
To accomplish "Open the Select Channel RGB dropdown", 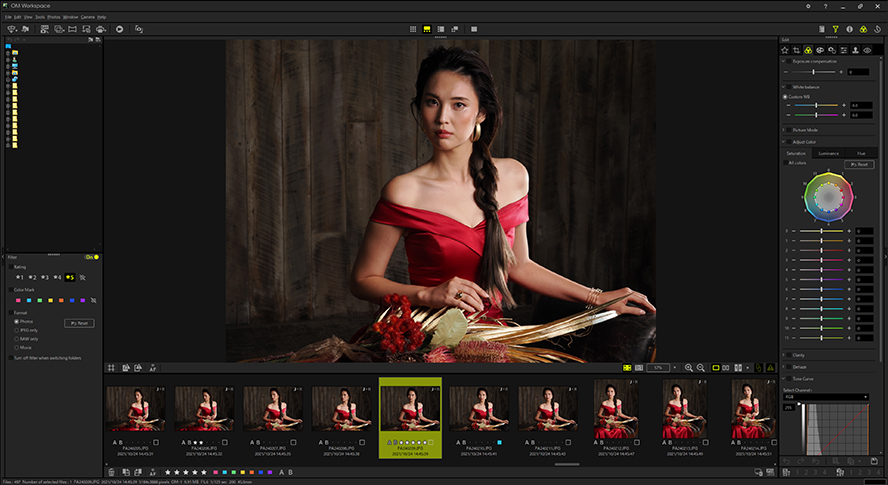I will click(x=826, y=397).
